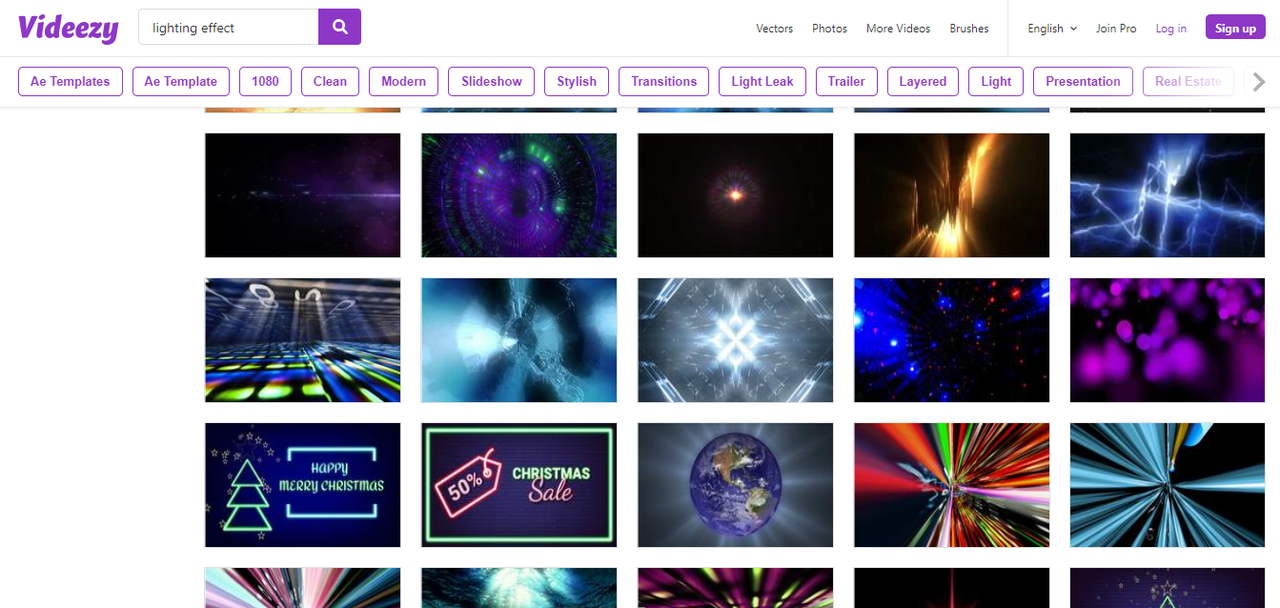Select the Modern tag
The width and height of the screenshot is (1280, 608).
404,81
